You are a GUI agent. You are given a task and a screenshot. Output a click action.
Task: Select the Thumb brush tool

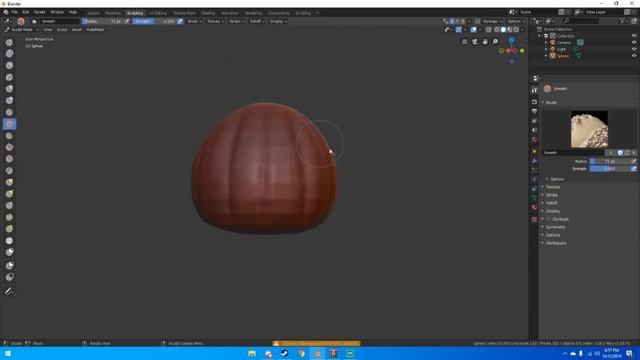9,205
